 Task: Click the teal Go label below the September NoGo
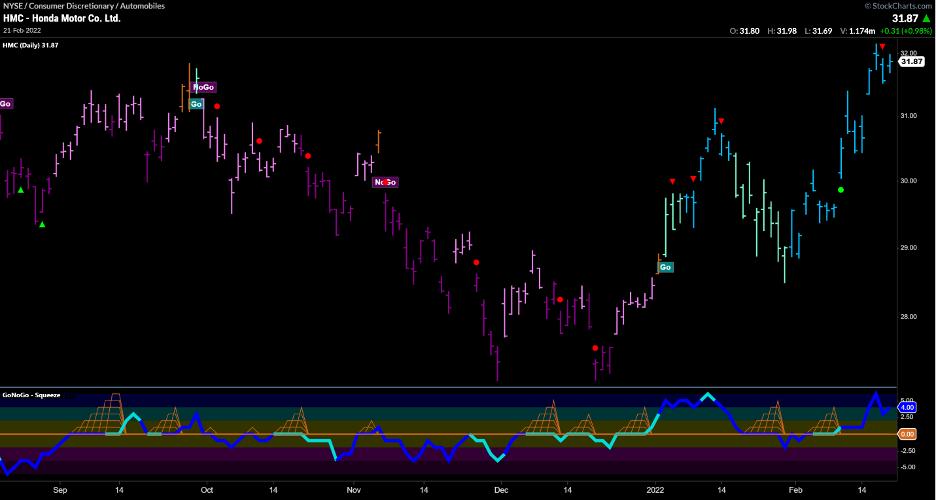click(x=196, y=104)
